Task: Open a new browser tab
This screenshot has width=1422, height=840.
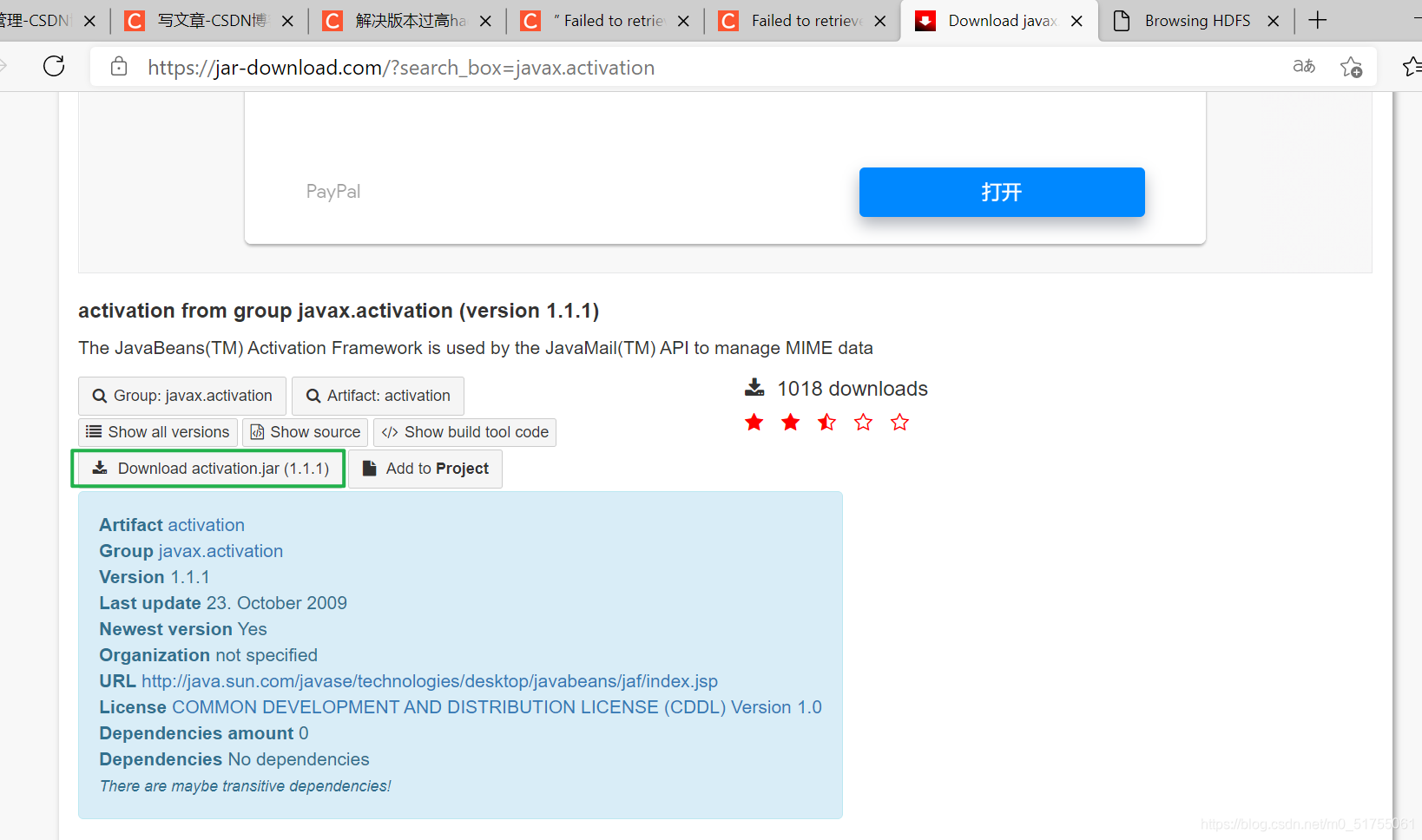Action: [x=1317, y=19]
